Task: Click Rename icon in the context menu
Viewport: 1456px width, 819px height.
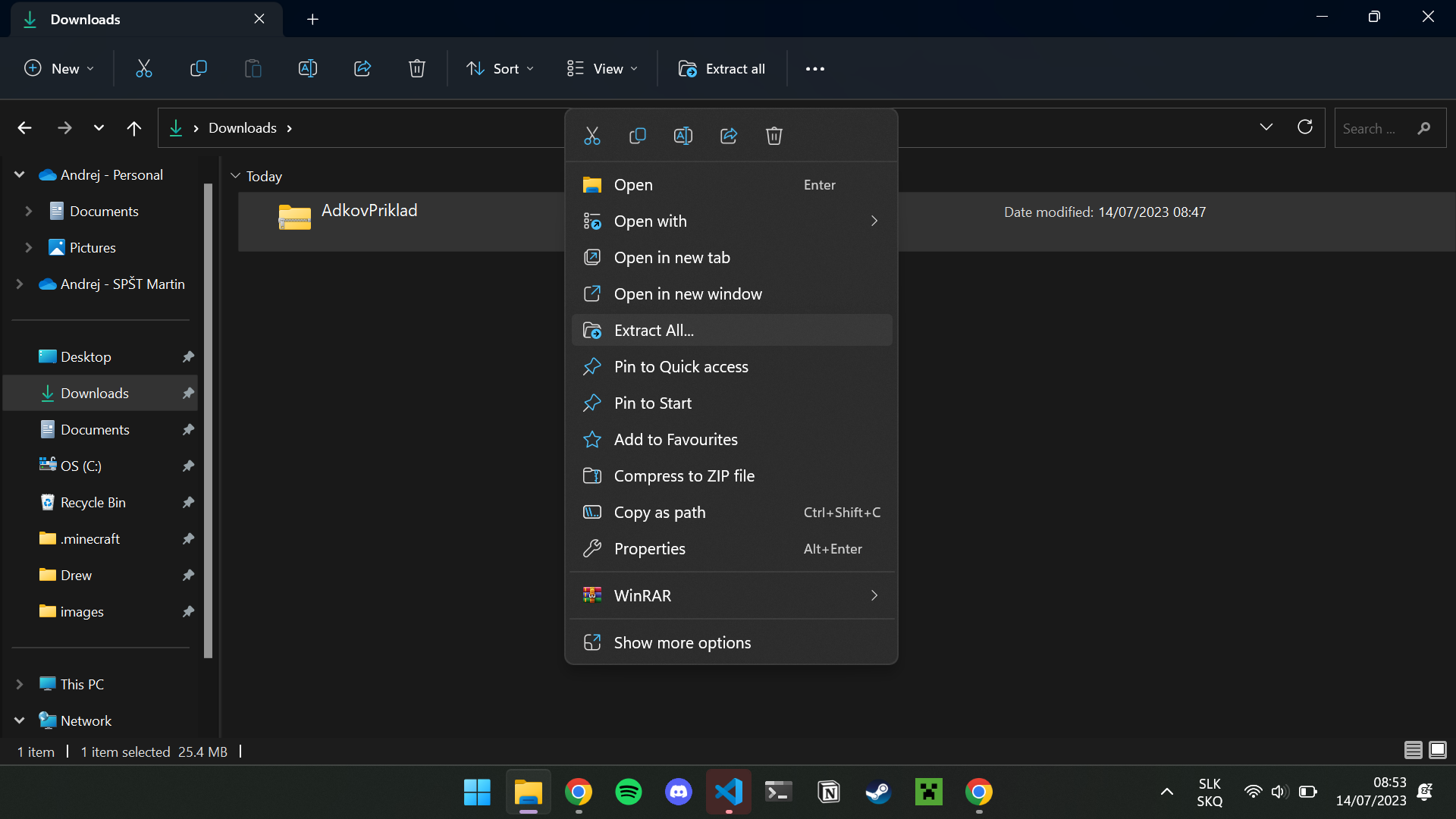Action: (x=682, y=136)
